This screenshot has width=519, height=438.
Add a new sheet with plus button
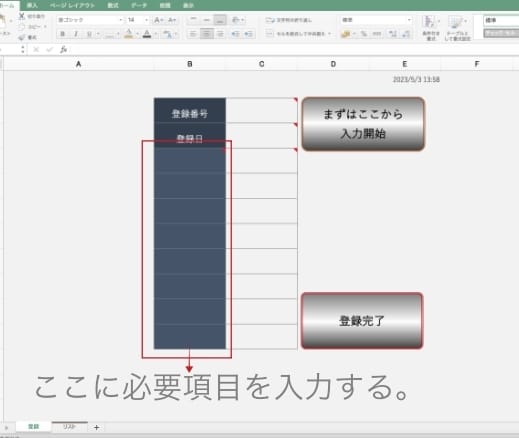click(96, 427)
